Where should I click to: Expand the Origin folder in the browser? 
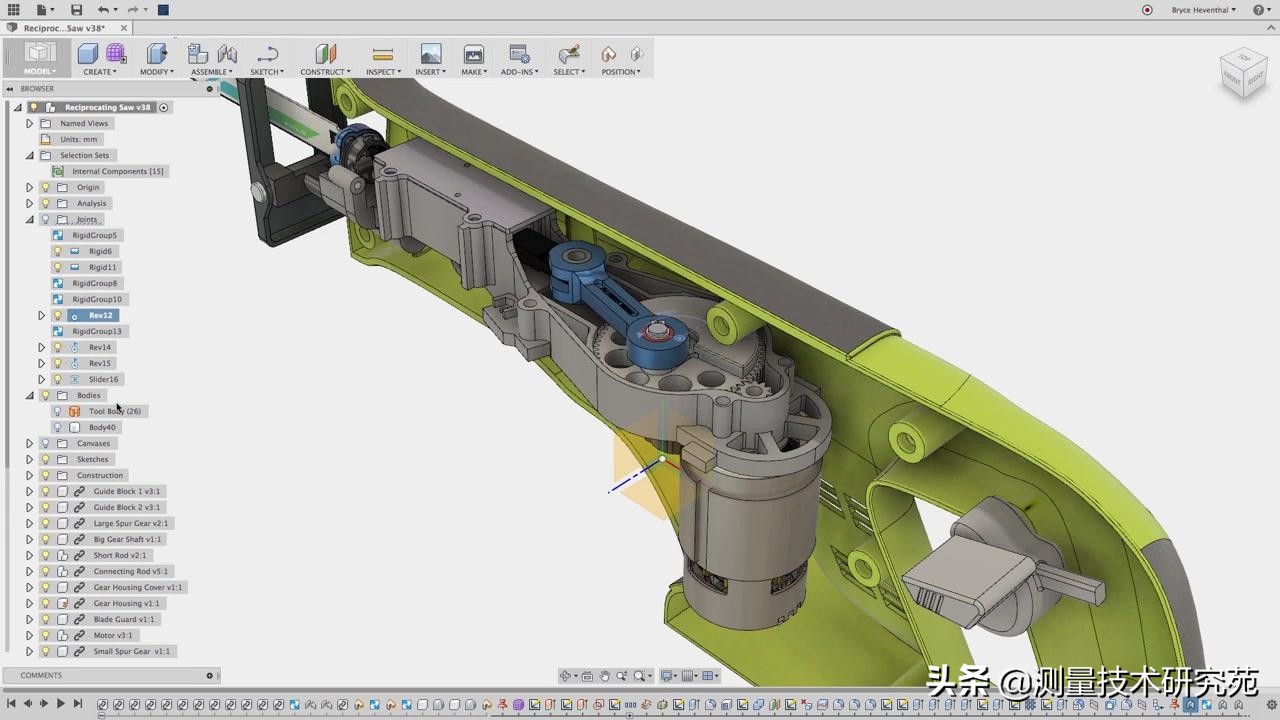[x=29, y=187]
